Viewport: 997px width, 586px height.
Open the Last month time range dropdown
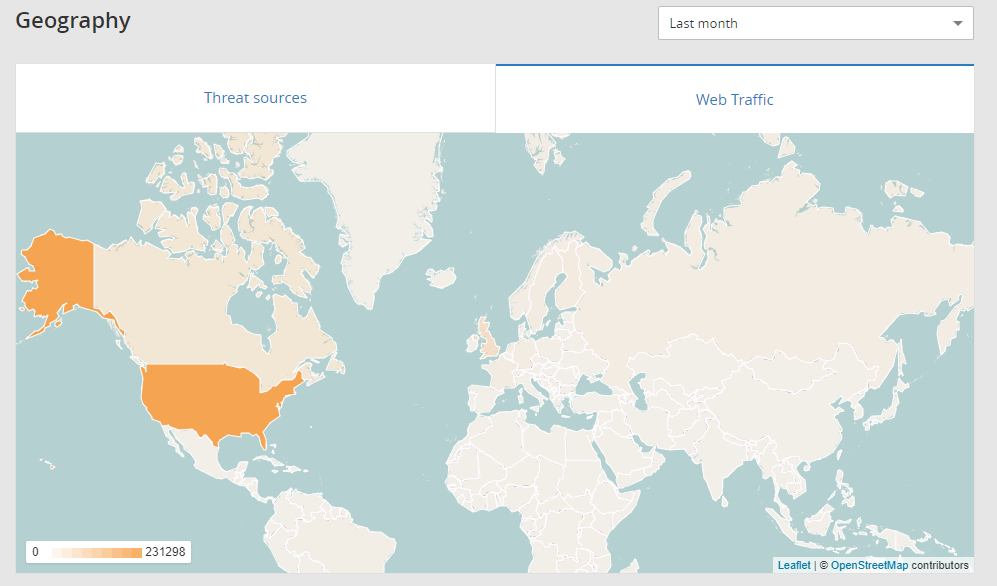(x=815, y=24)
